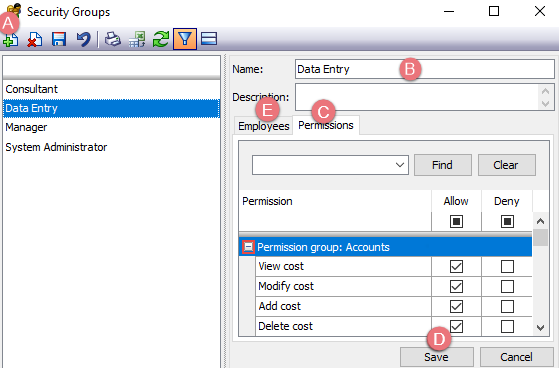Click the group list filter row field
The width and height of the screenshot is (559, 368).
point(111,66)
